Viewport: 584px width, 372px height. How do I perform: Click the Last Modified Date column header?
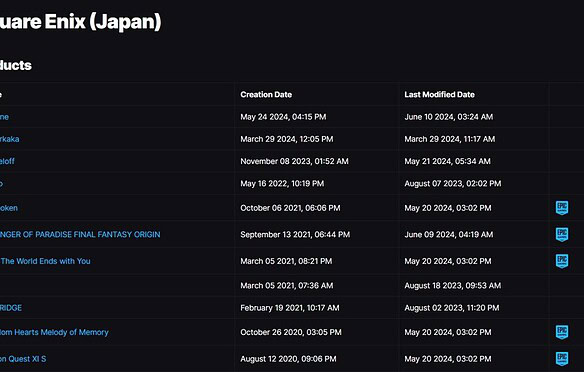[439, 95]
